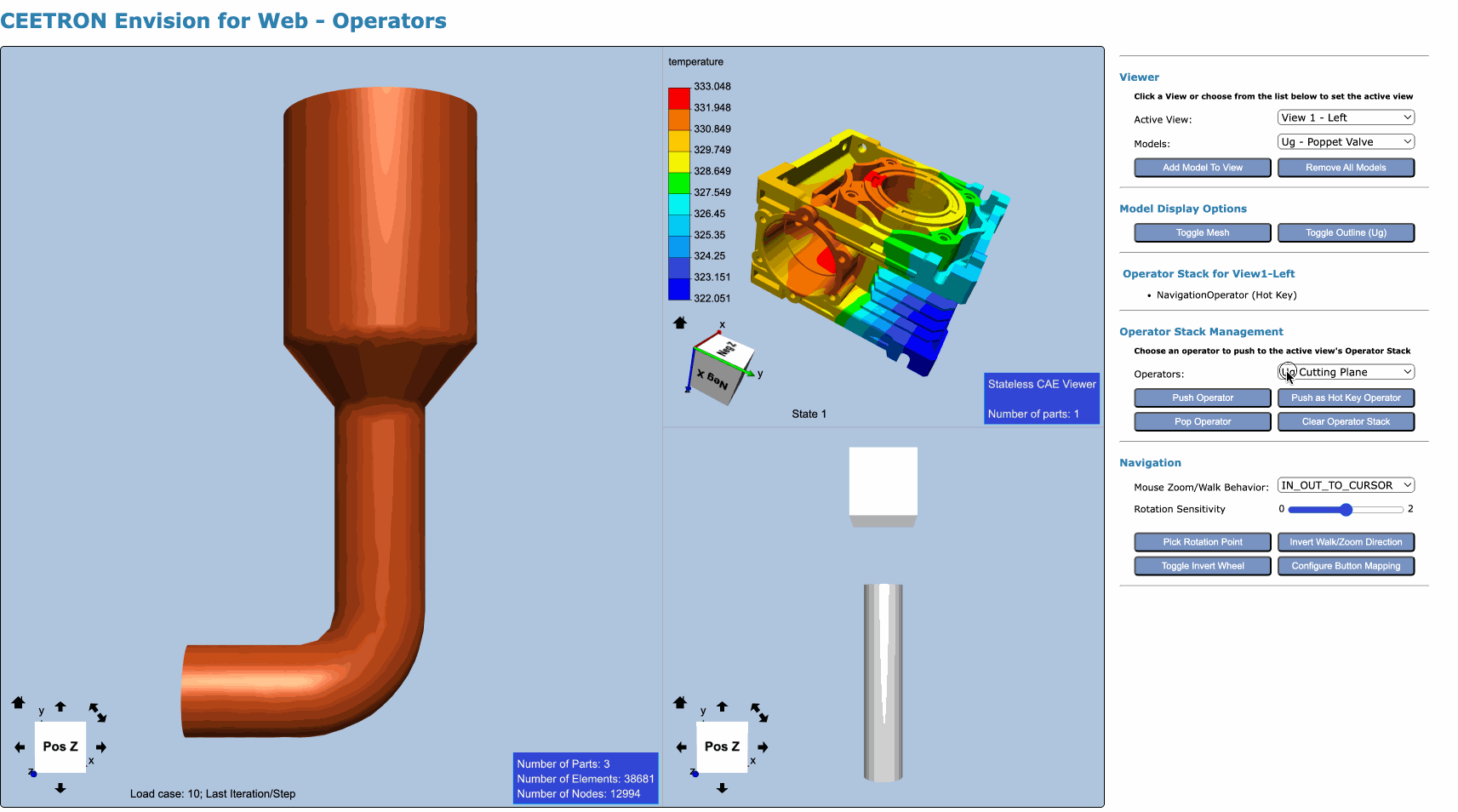Click the right arrow beside left view's Pos Z cube
Image resolution: width=1458 pixels, height=812 pixels.
(x=101, y=747)
